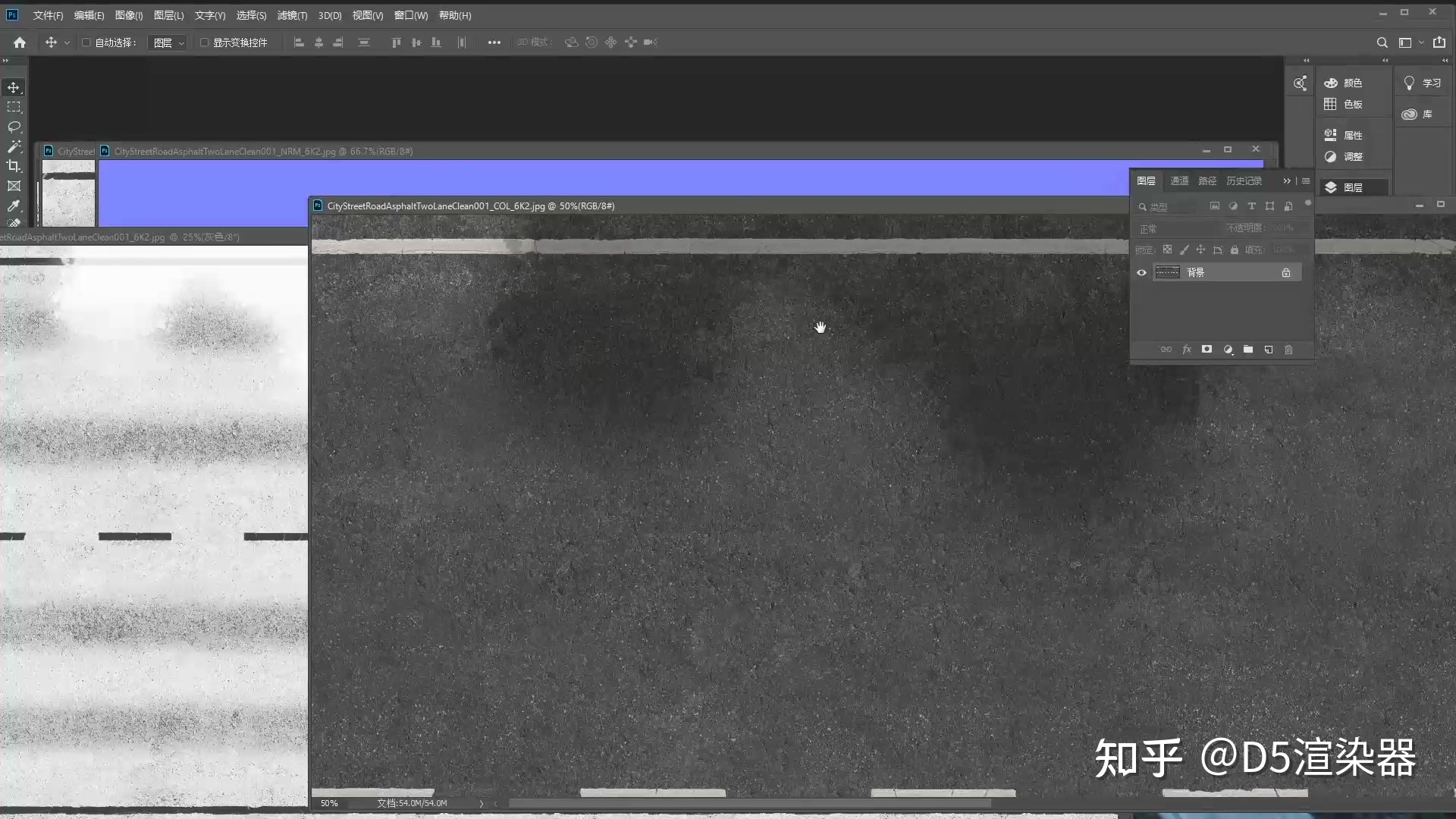Select the Lasso tool
Viewport: 1456px width, 819px height.
(x=14, y=127)
